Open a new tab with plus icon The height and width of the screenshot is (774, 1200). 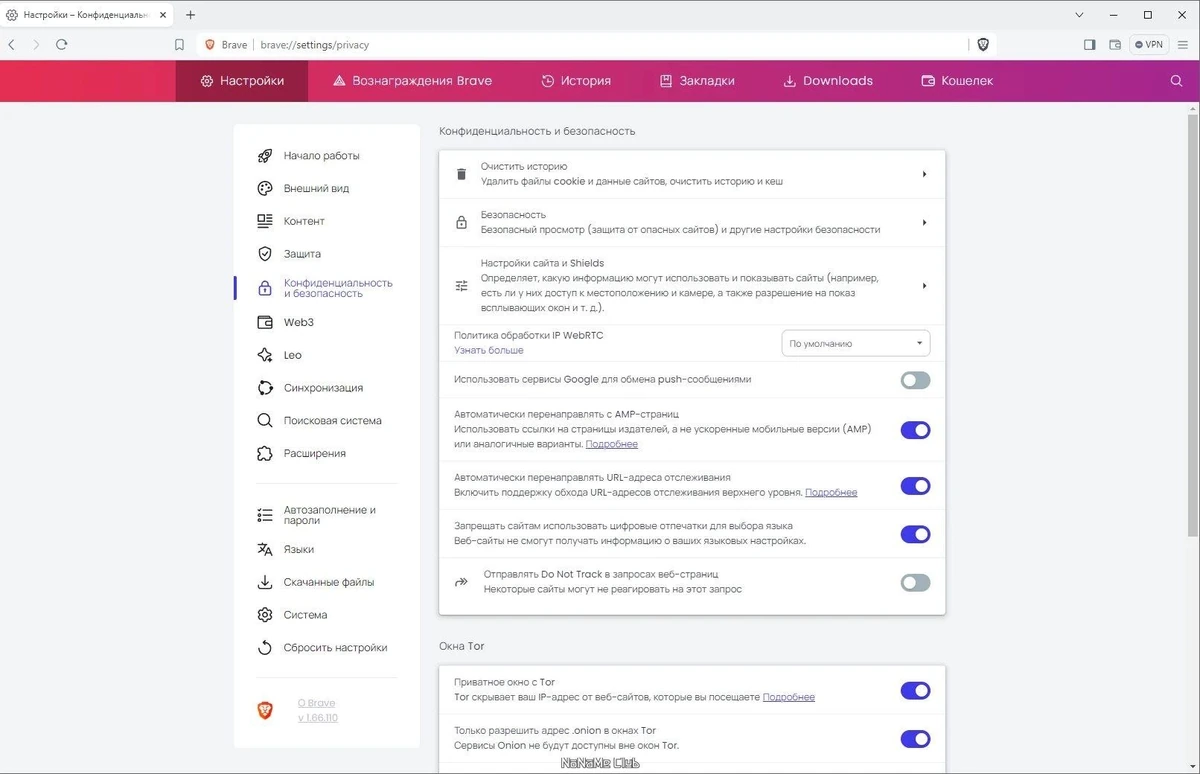coord(190,15)
